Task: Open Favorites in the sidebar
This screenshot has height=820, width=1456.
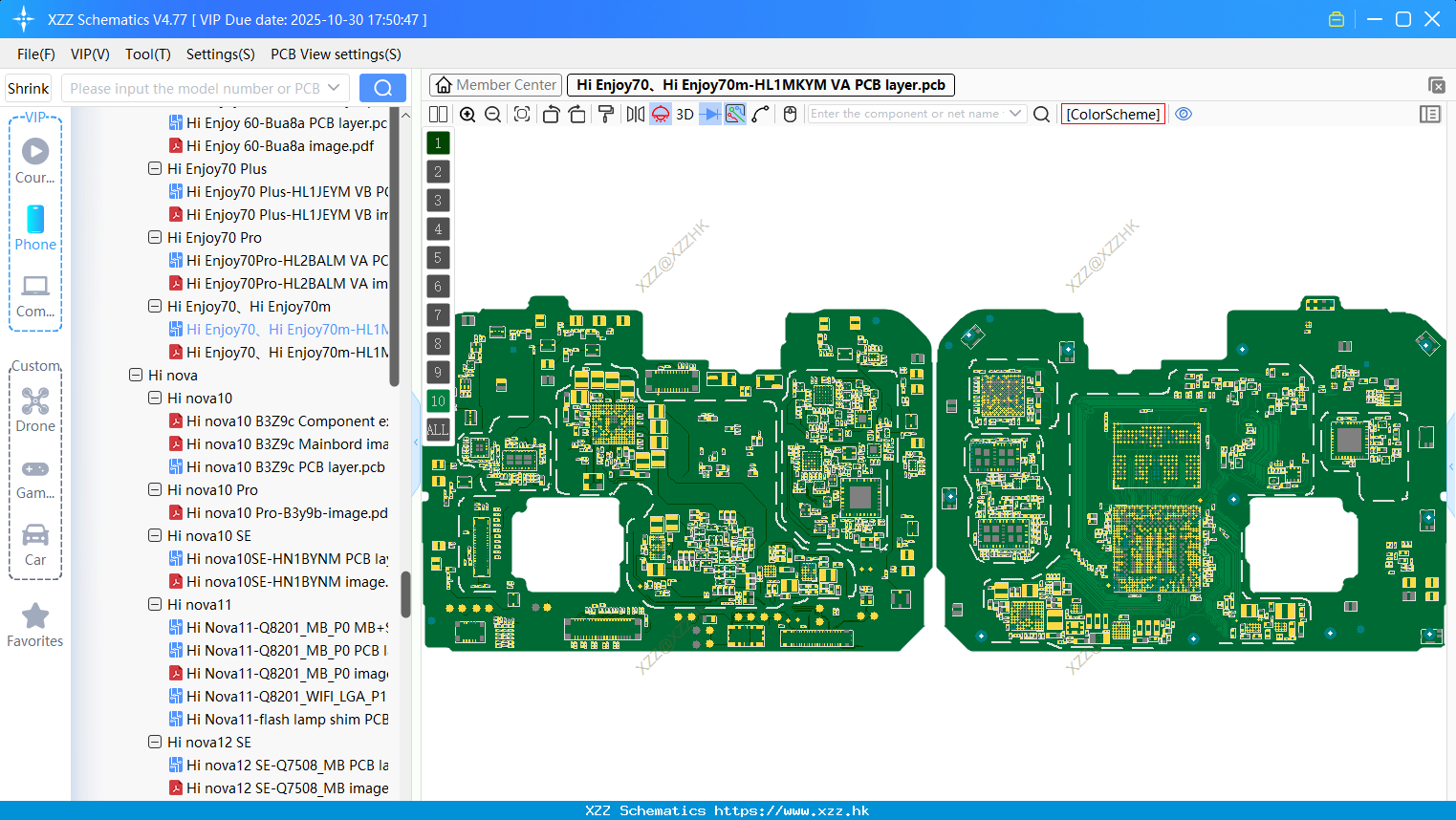Action: 35,626
